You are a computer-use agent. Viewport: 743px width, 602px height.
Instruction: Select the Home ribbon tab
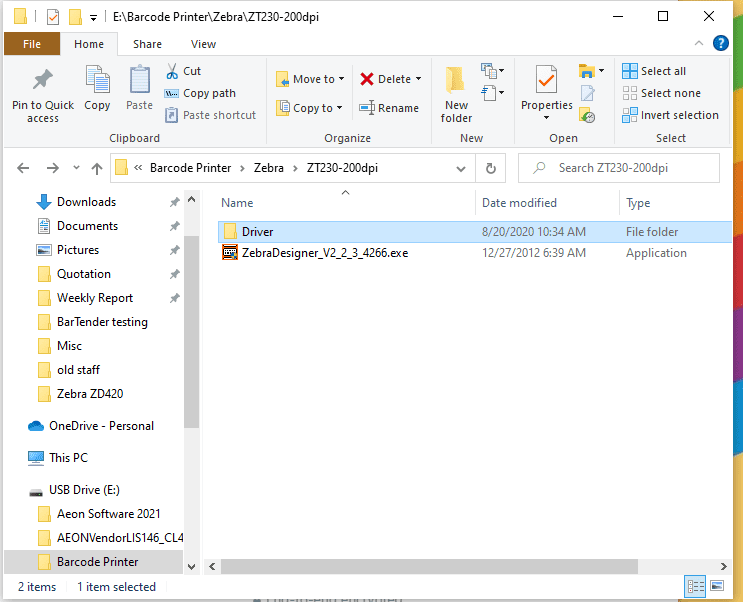click(89, 44)
